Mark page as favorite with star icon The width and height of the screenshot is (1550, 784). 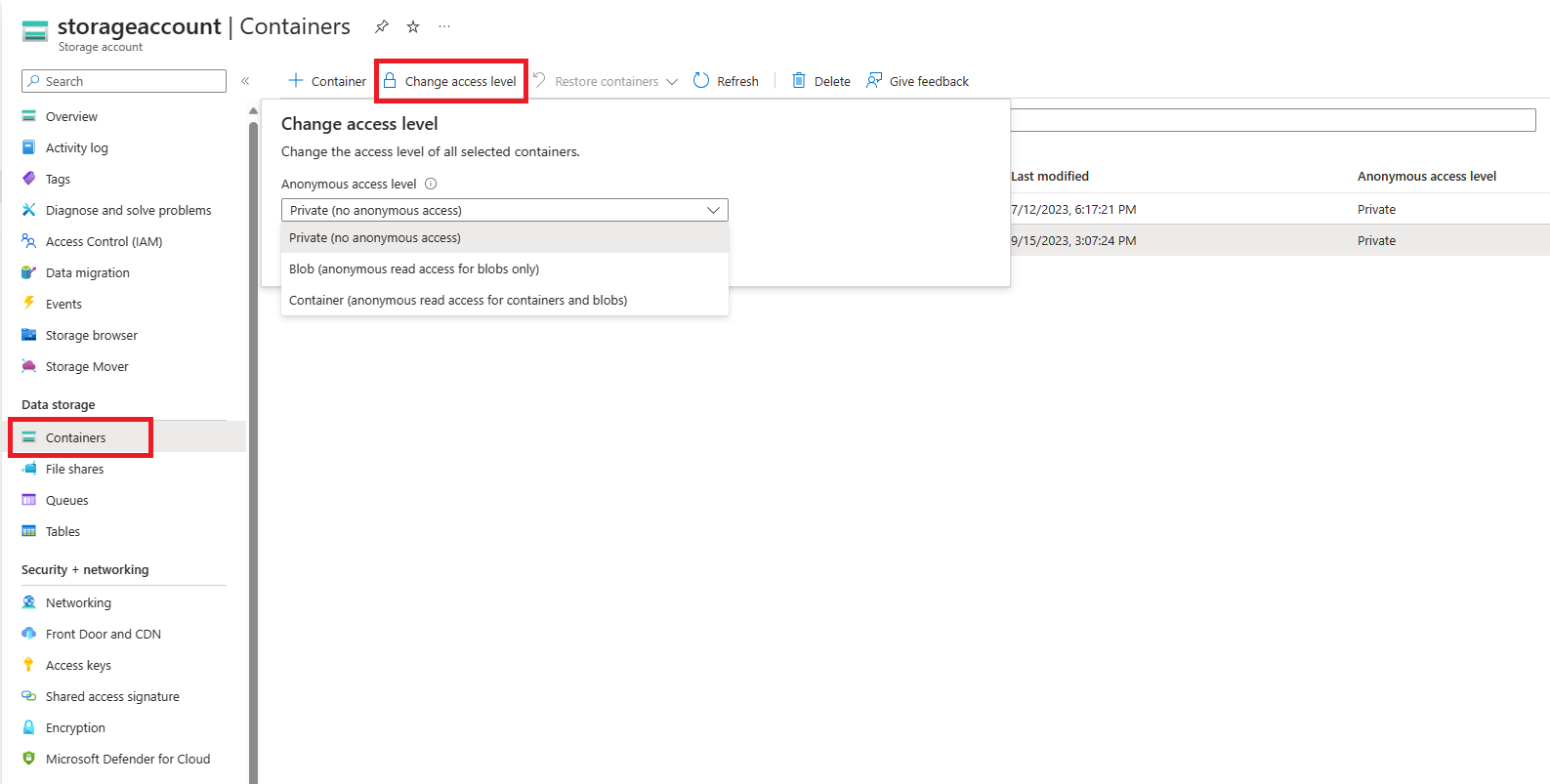(x=413, y=27)
